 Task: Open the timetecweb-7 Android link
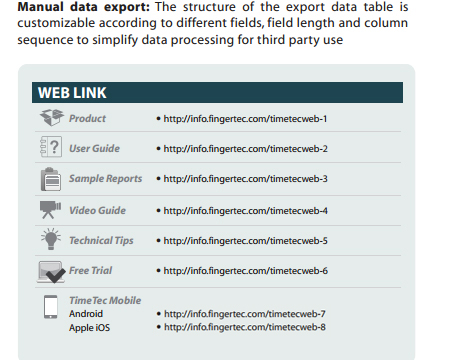pyautogui.click(x=245, y=314)
